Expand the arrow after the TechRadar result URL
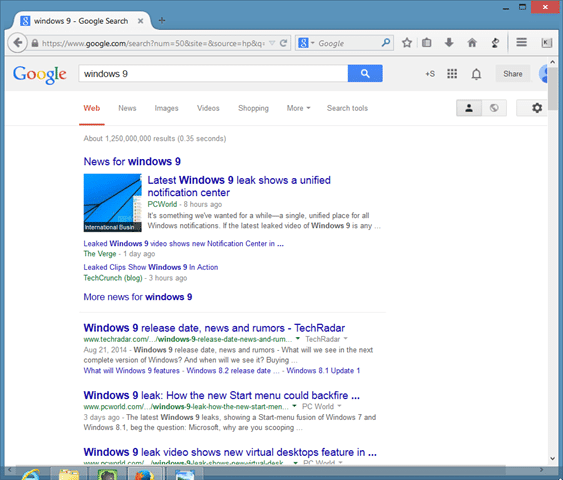This screenshot has width=563, height=480. coord(298,339)
